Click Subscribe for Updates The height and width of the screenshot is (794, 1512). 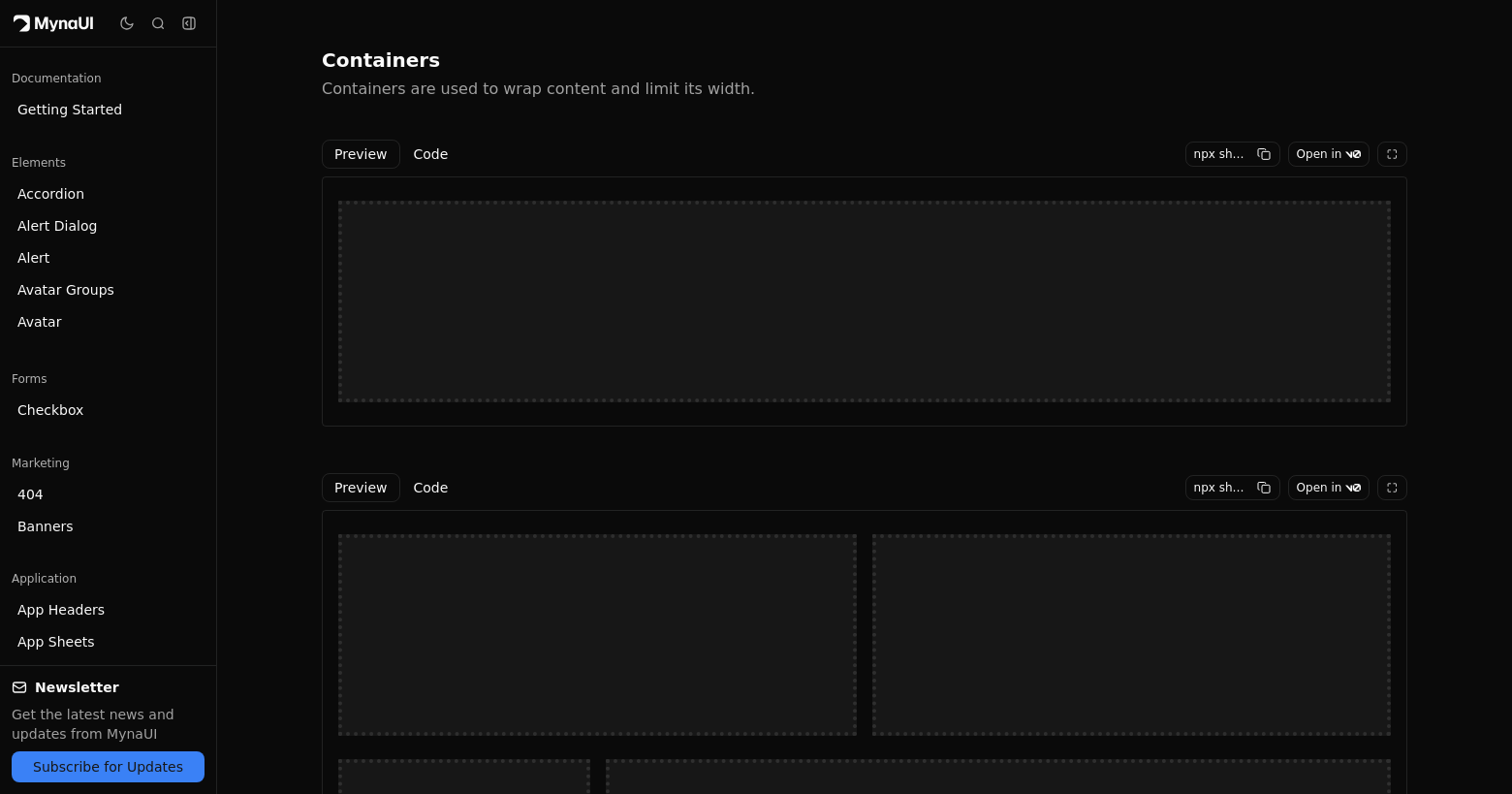point(108,767)
